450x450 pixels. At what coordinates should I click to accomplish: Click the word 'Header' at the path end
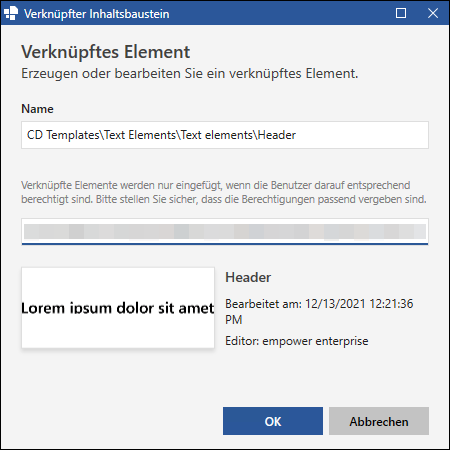[277, 135]
